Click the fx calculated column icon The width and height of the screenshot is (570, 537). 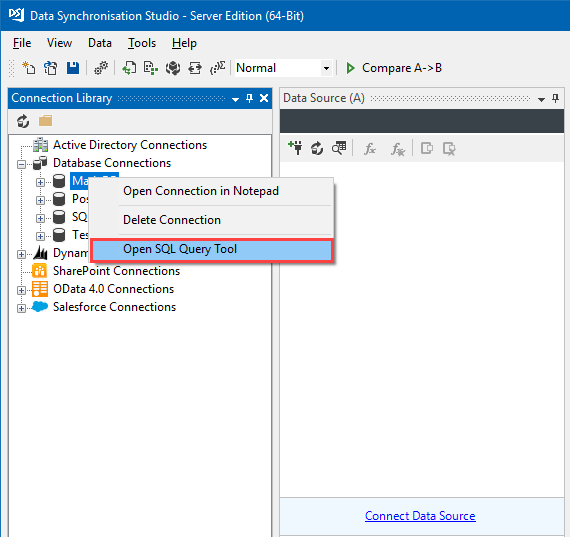coord(369,149)
